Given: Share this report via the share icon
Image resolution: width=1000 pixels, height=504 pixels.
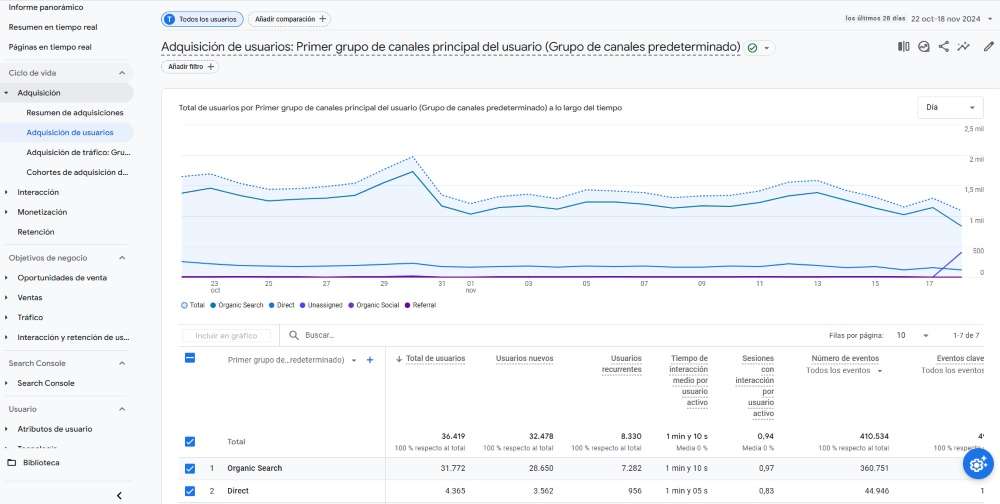Looking at the screenshot, I should tap(944, 47).
